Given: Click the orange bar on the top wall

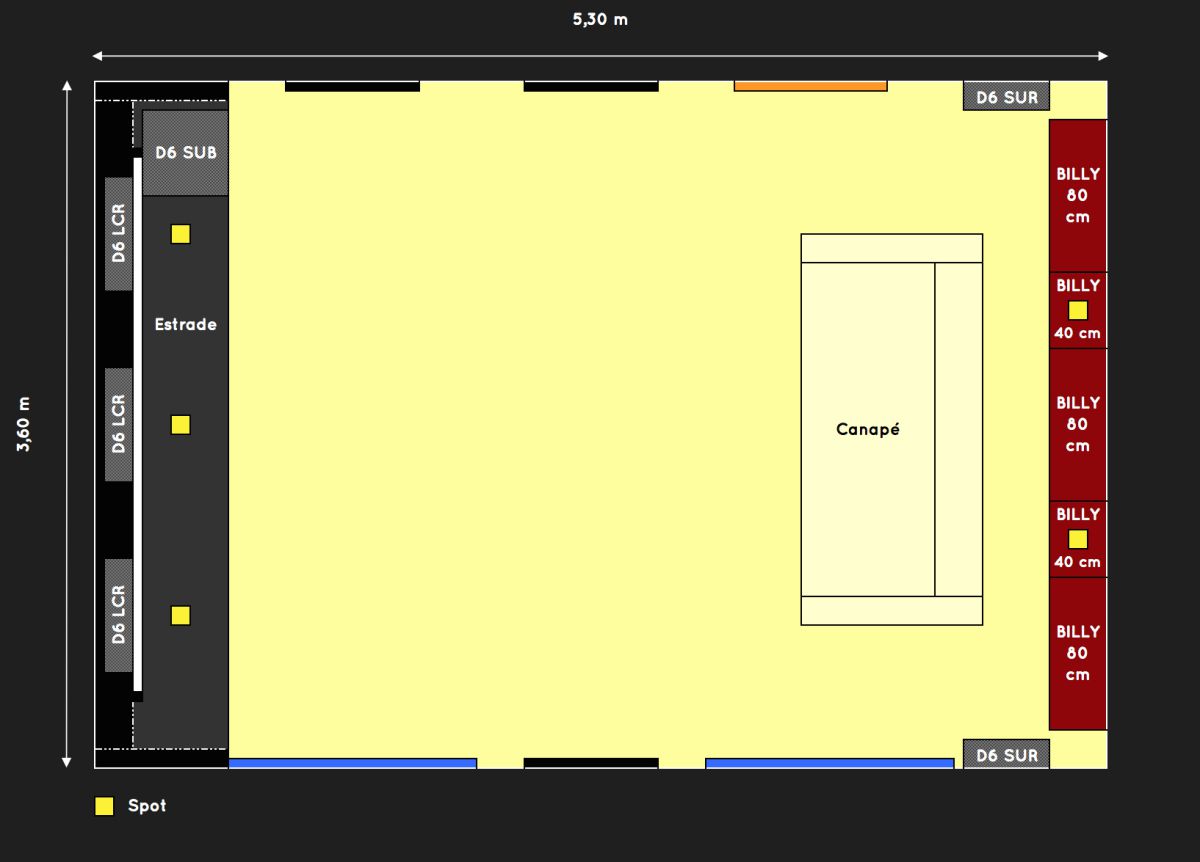Looking at the screenshot, I should pyautogui.click(x=810, y=86).
